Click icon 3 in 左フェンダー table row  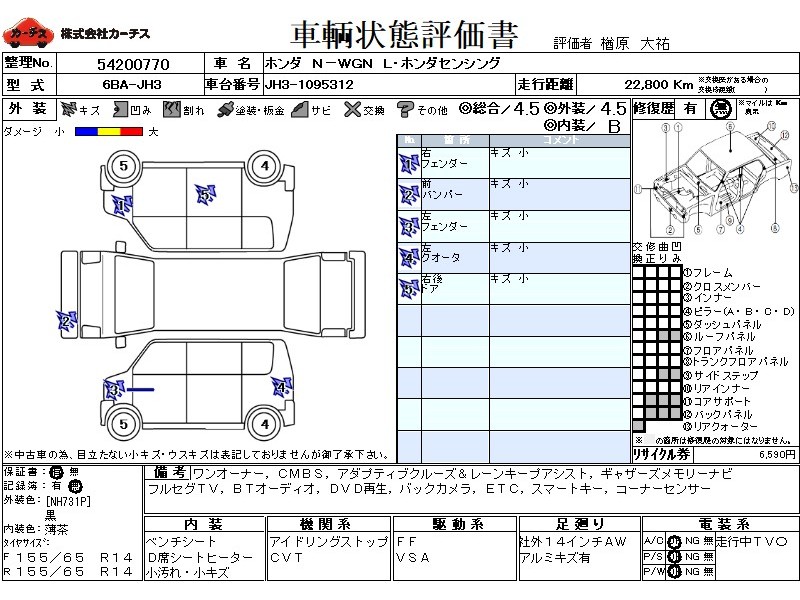click(x=409, y=227)
